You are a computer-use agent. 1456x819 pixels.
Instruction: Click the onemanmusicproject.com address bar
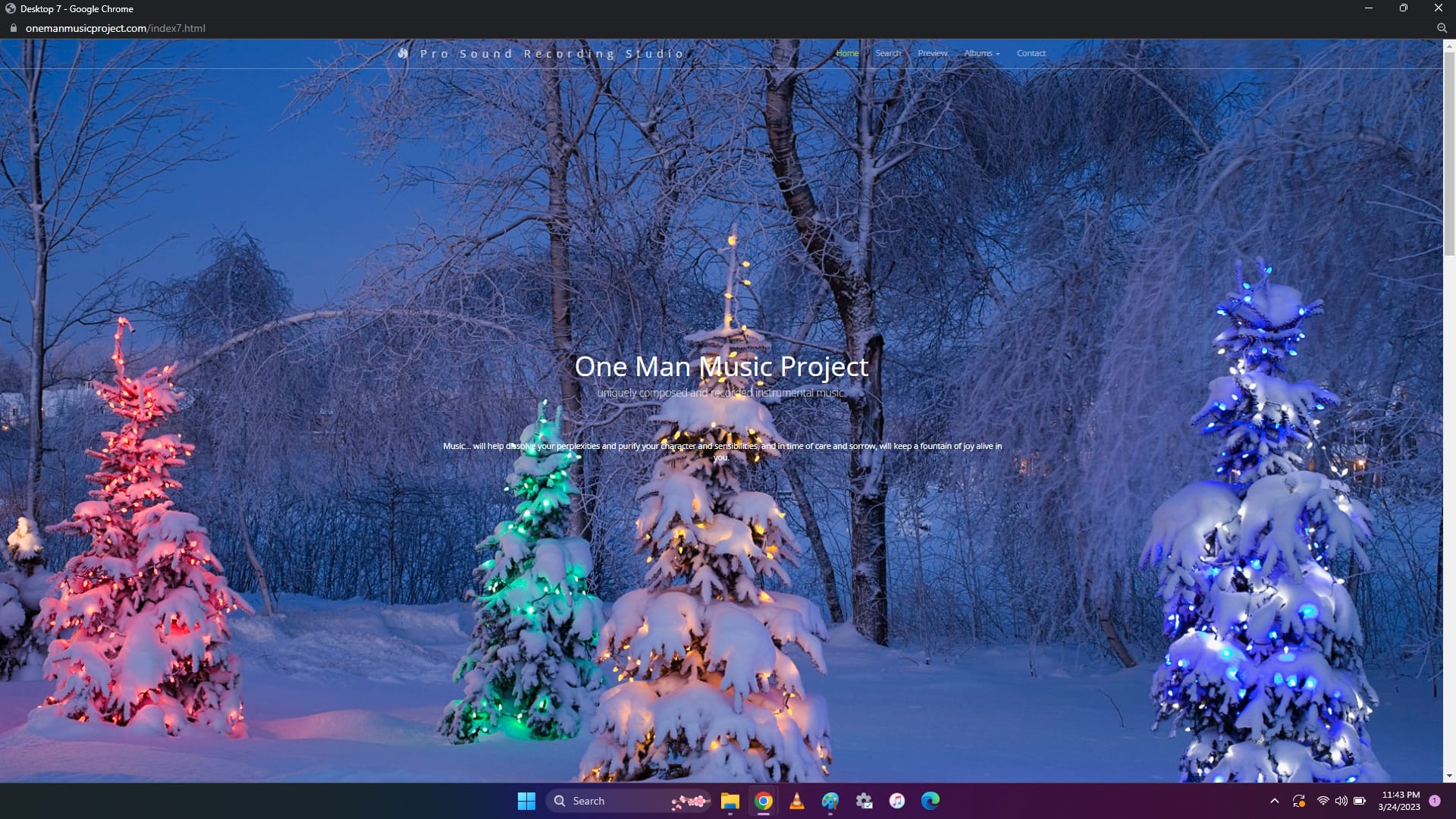pos(114,28)
